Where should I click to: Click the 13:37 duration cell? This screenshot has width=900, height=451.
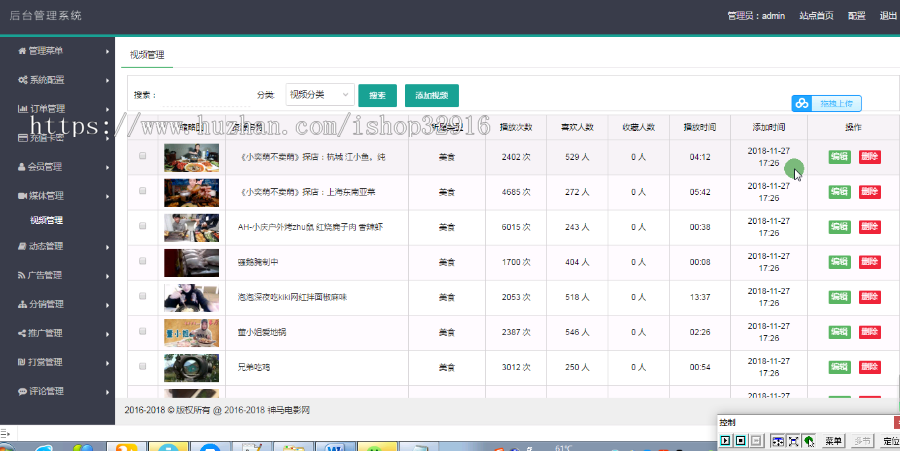pos(700,297)
